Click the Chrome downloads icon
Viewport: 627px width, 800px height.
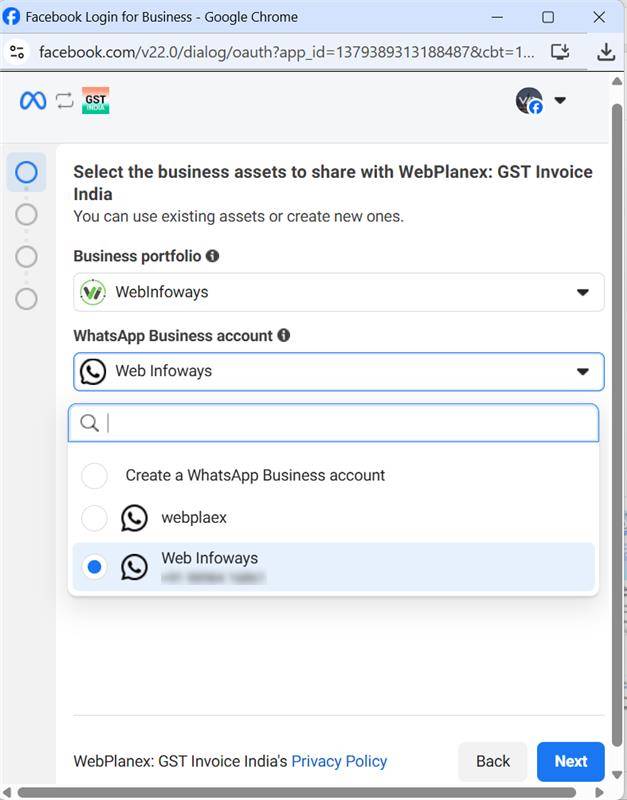point(605,52)
